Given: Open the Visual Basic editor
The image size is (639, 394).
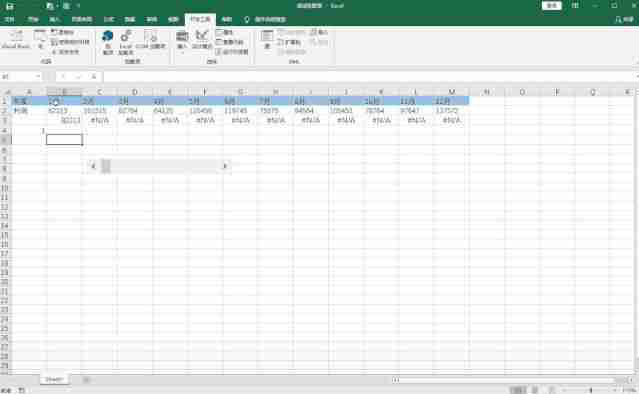Looking at the screenshot, I should pos(15,40).
